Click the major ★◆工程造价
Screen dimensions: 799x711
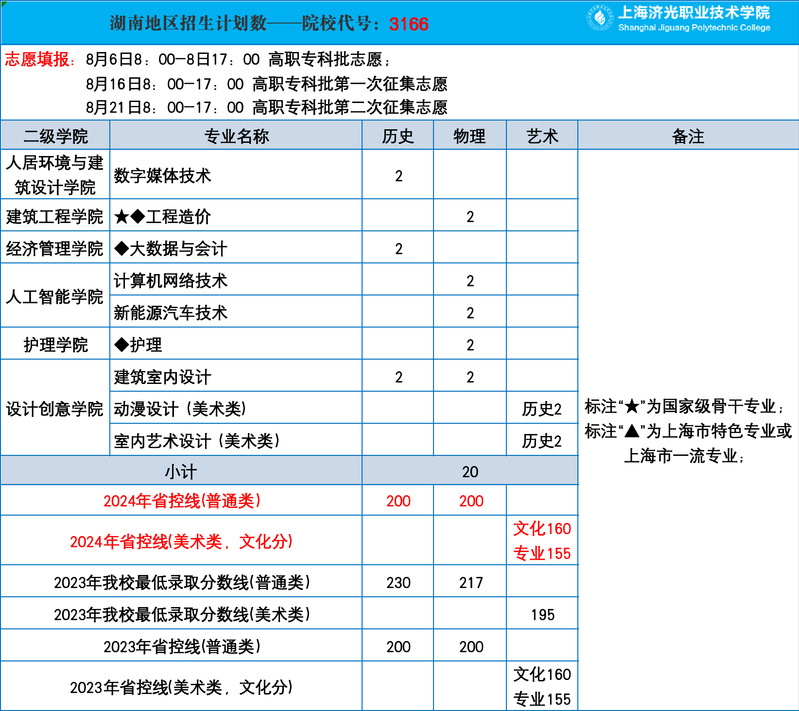pyautogui.click(x=162, y=216)
